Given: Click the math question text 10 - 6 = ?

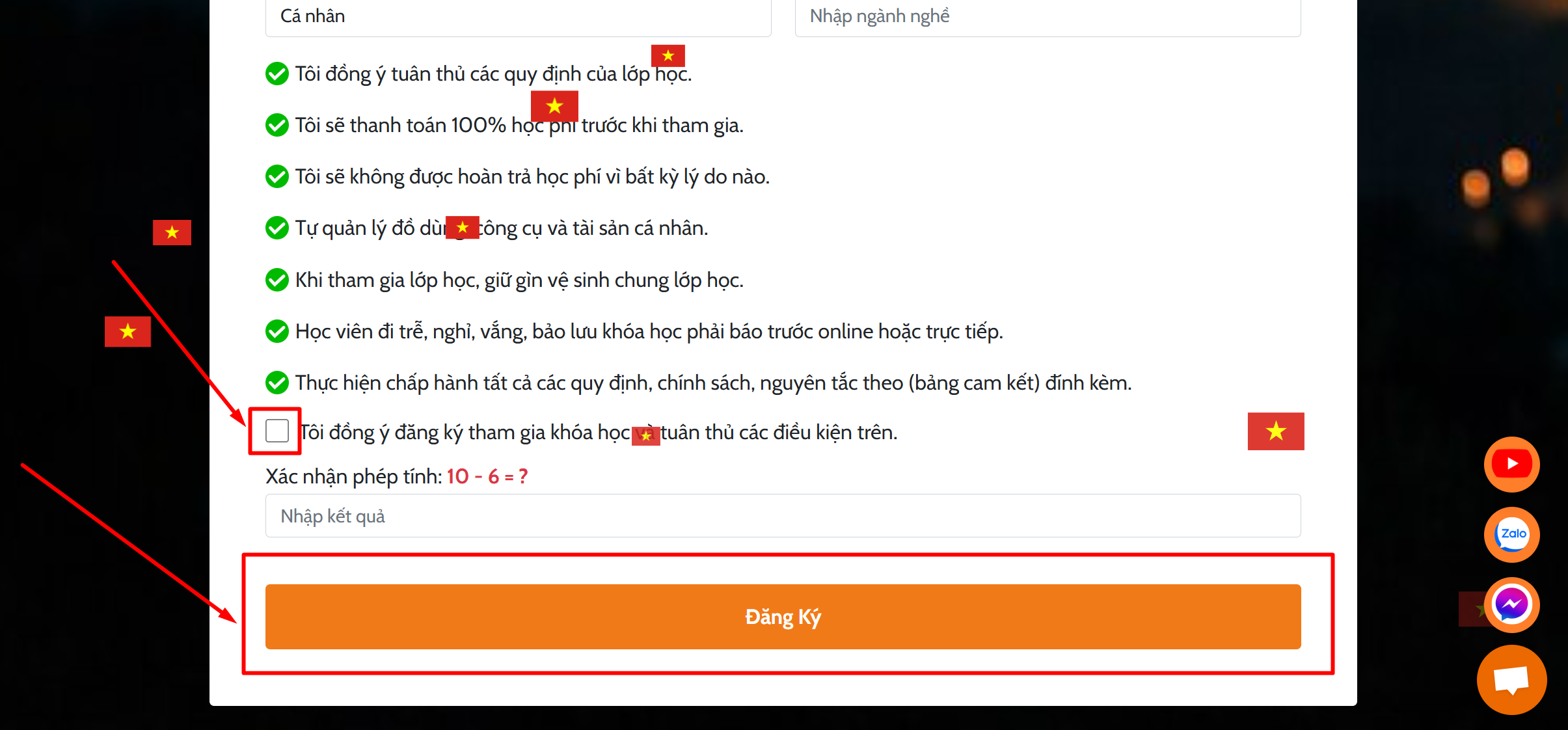Looking at the screenshot, I should (487, 477).
